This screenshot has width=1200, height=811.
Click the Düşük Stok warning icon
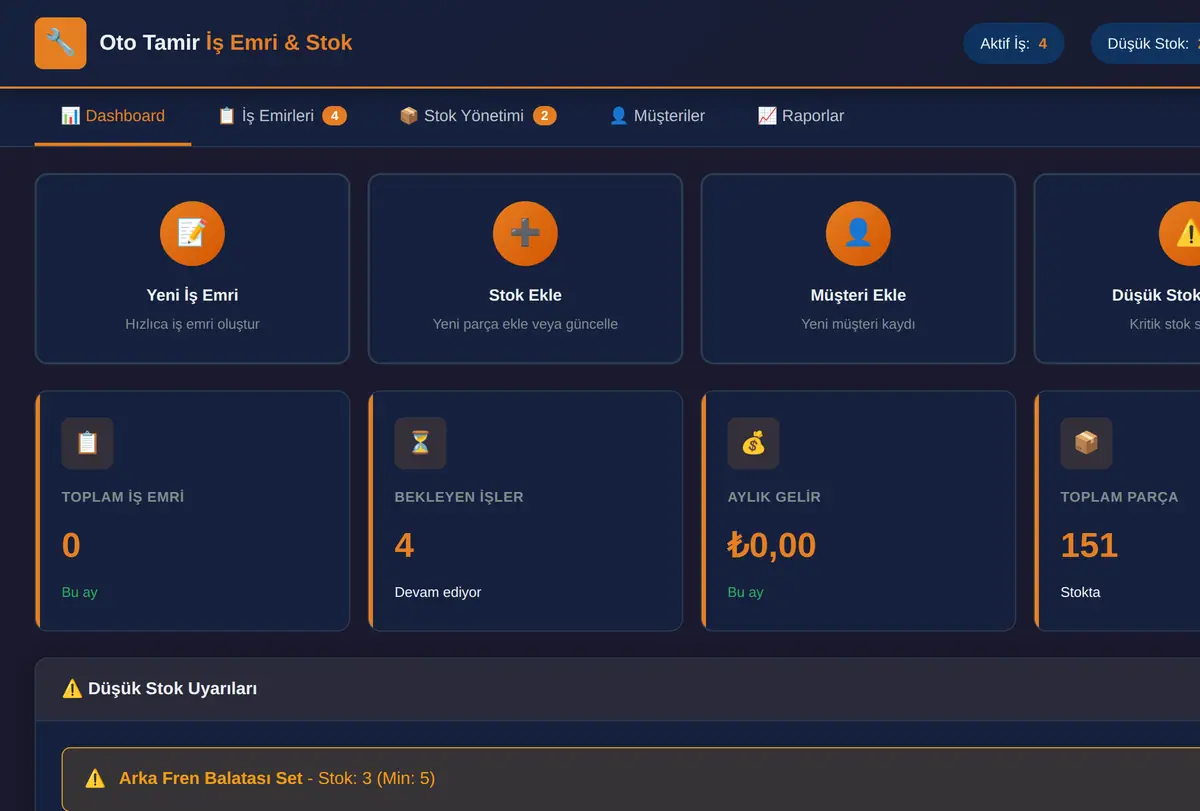[1180, 233]
